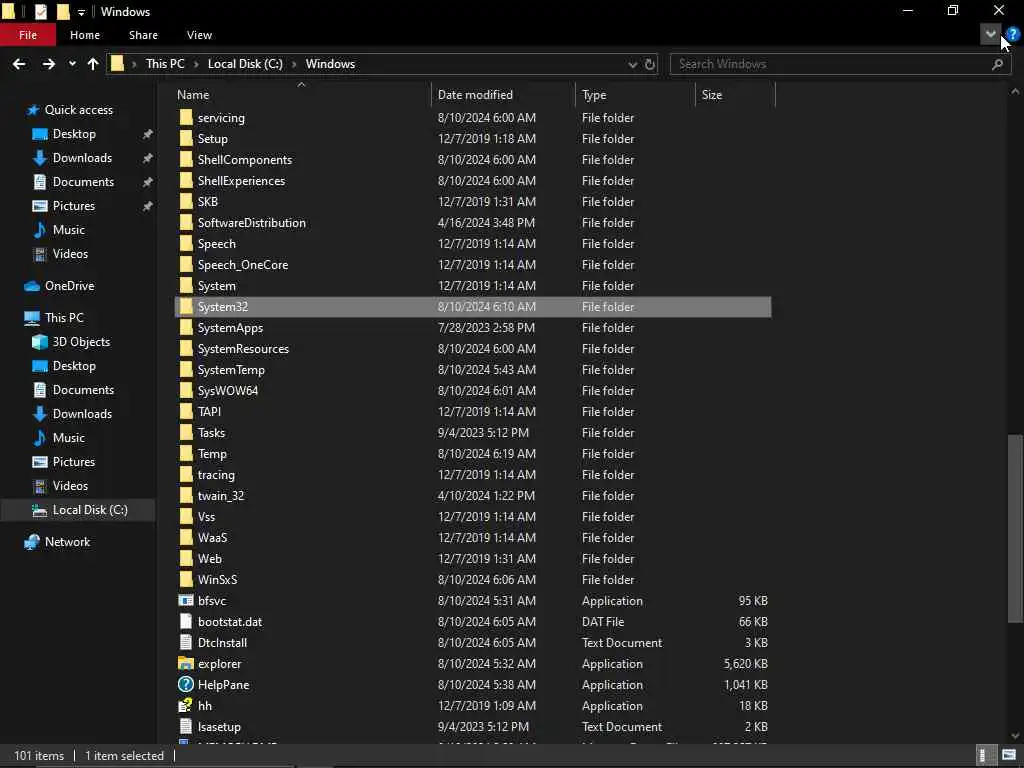Open the Help question mark icon

click(1013, 34)
